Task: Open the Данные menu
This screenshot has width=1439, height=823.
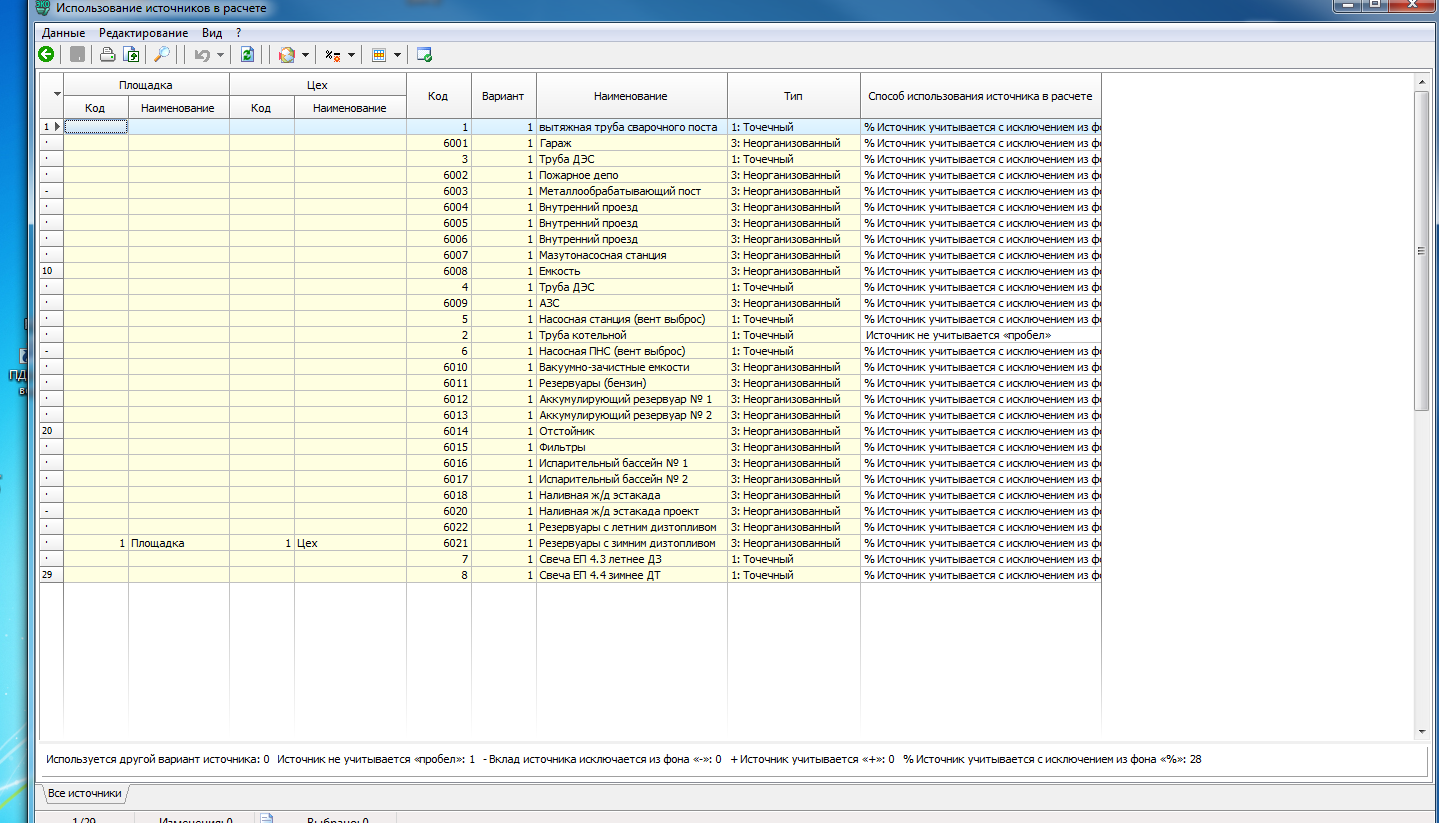Action: click(63, 33)
